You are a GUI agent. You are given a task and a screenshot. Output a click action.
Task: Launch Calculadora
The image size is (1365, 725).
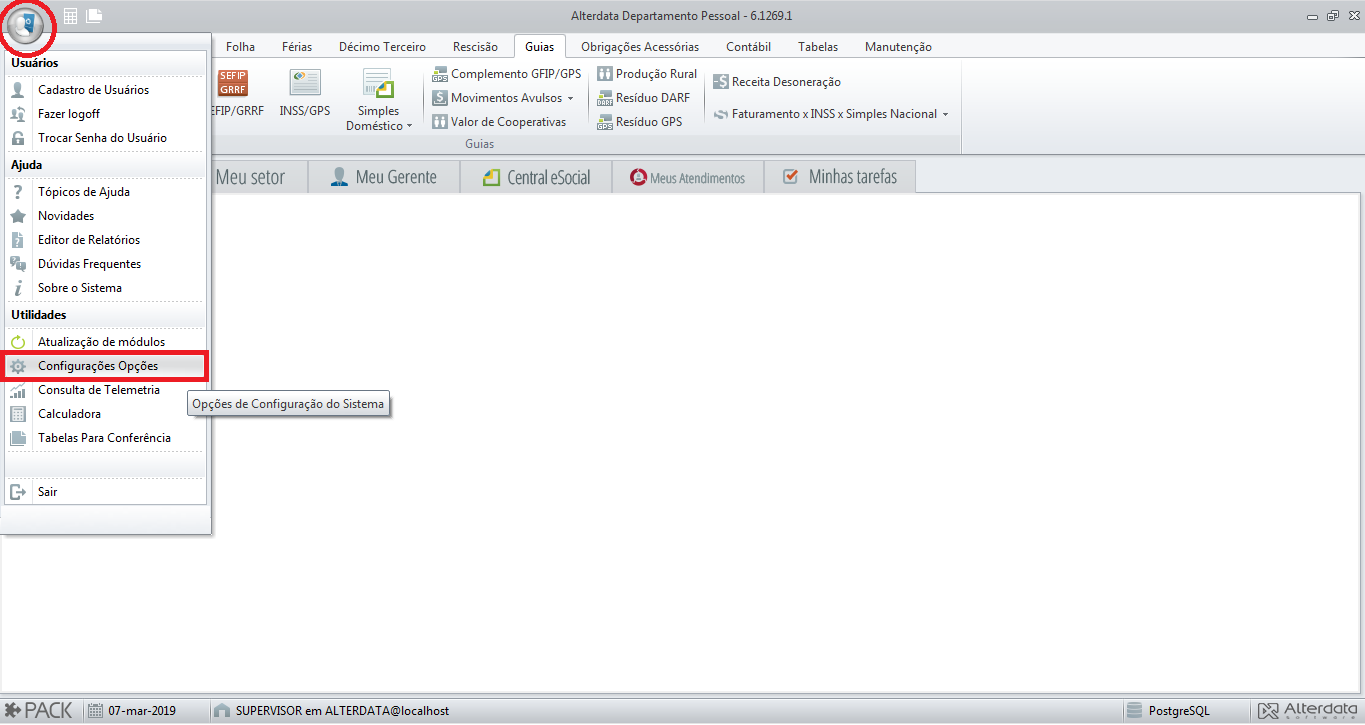[x=106, y=414]
